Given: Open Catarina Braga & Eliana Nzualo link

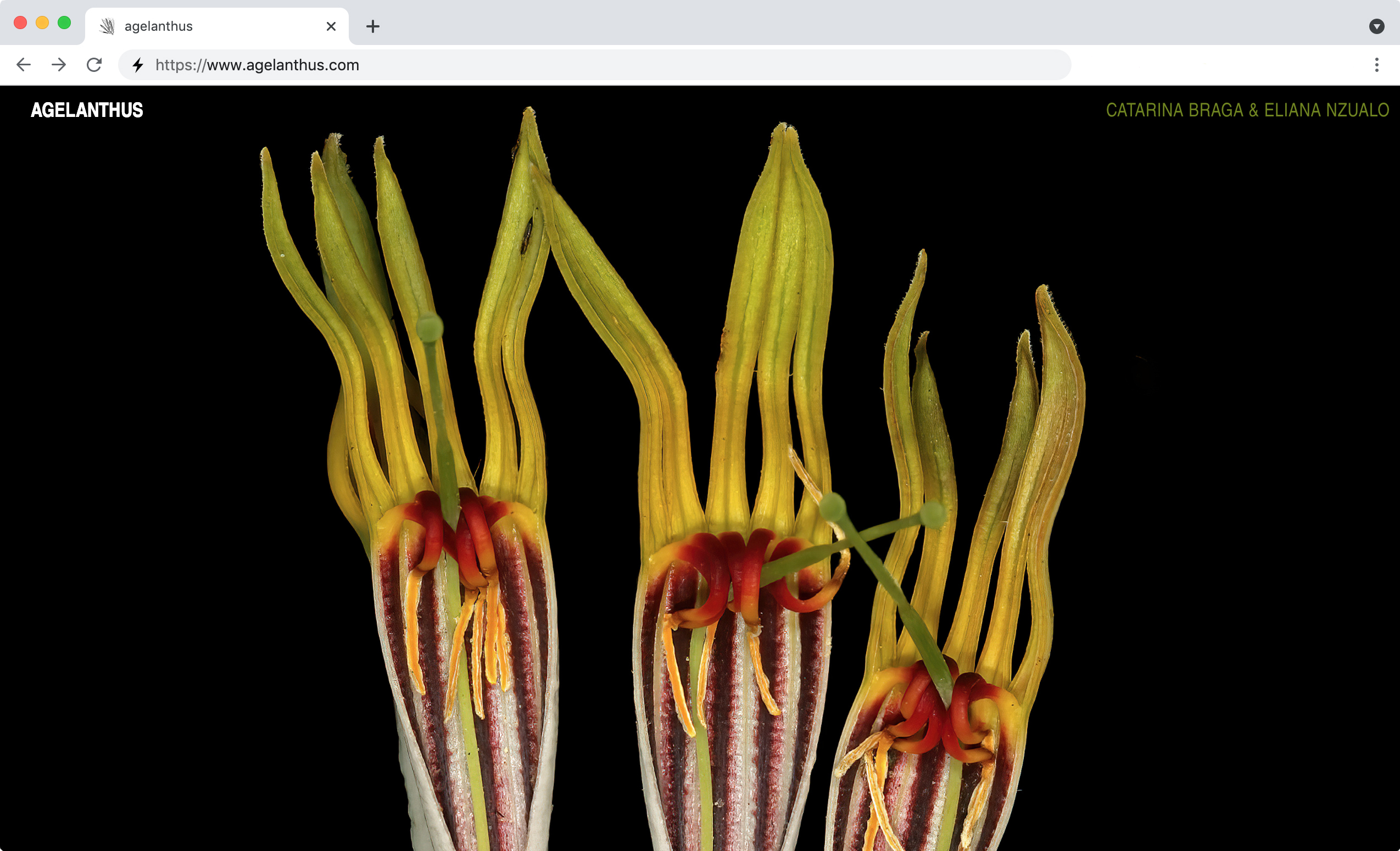Looking at the screenshot, I should (1247, 110).
